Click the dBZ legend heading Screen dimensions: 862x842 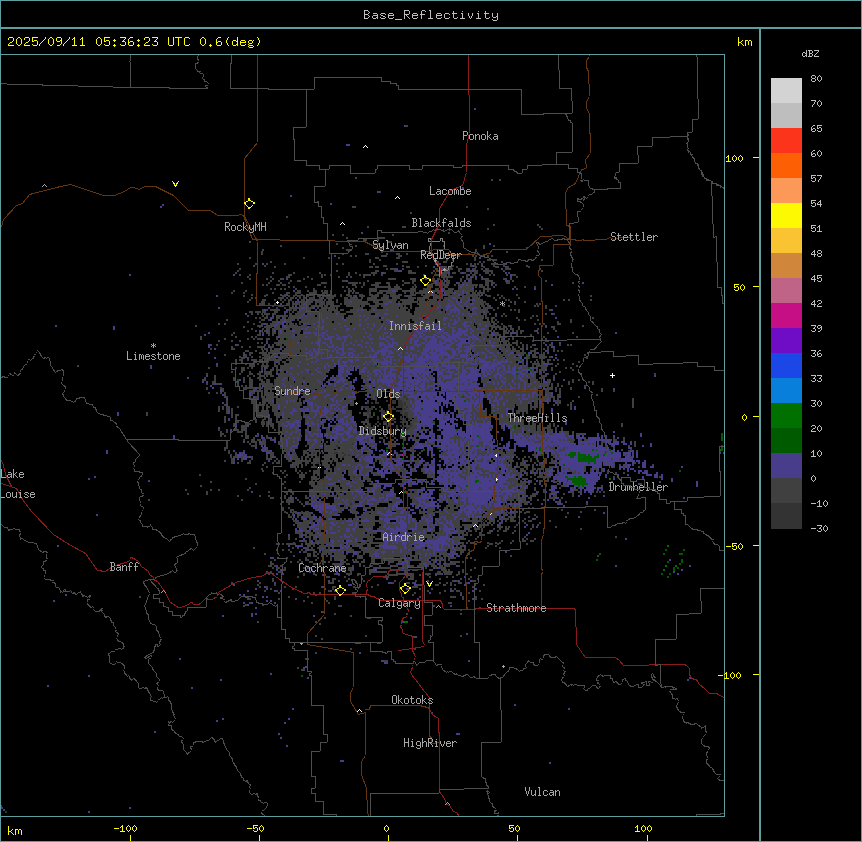pos(810,53)
